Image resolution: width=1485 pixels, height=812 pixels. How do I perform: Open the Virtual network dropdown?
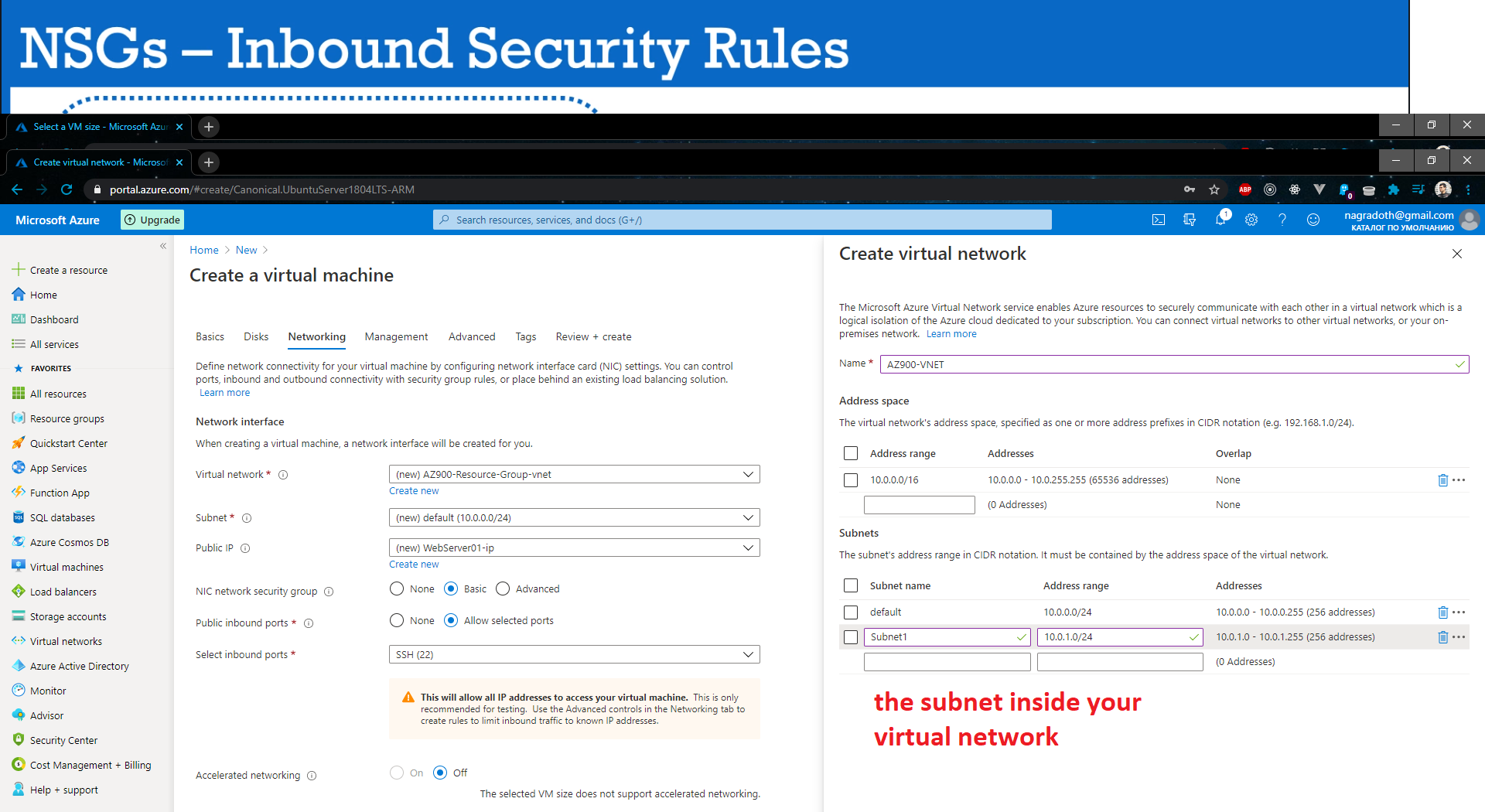point(574,474)
